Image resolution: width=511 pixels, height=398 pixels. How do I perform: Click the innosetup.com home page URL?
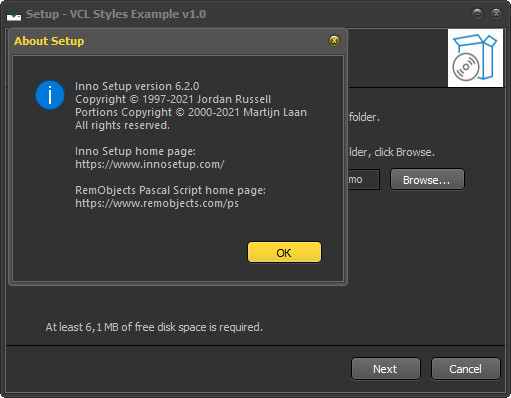pyautogui.click(x=150, y=164)
